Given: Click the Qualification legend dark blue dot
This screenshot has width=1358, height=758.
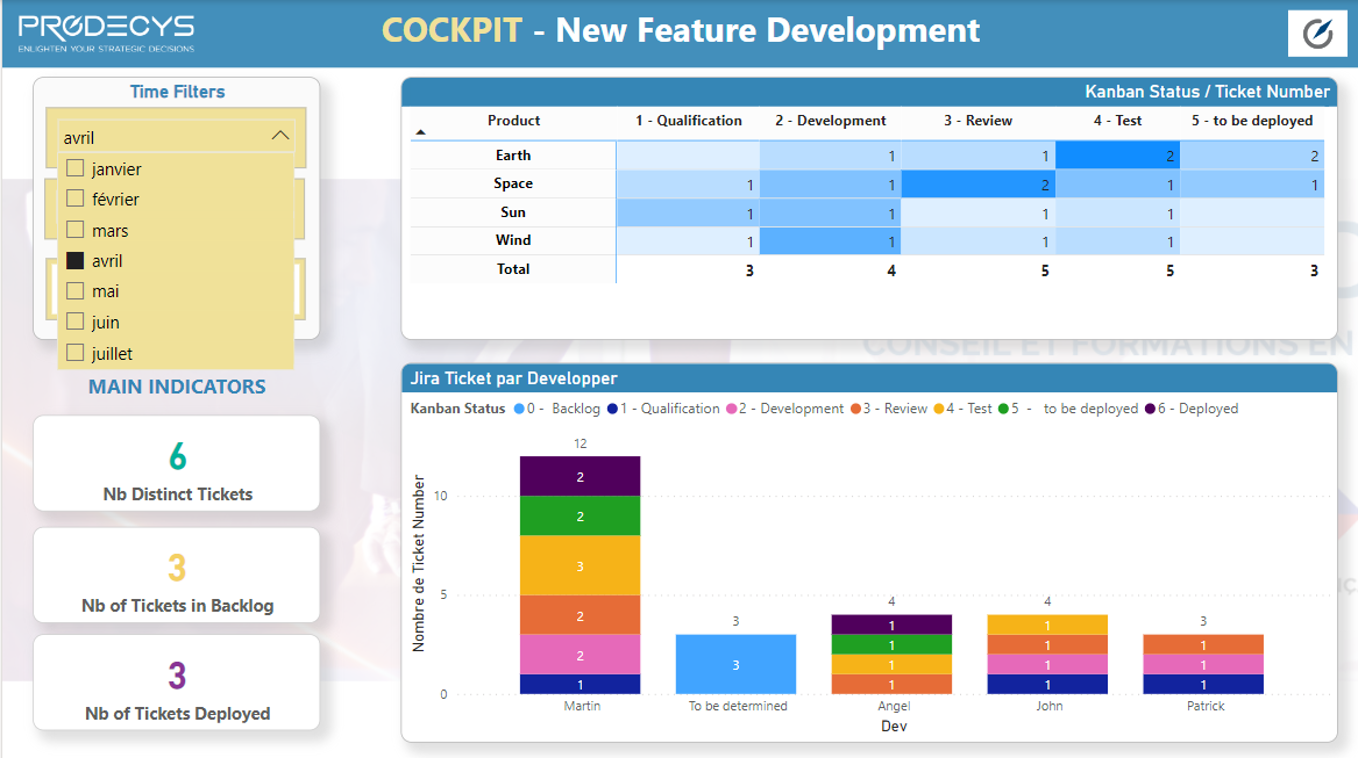Looking at the screenshot, I should (613, 409).
